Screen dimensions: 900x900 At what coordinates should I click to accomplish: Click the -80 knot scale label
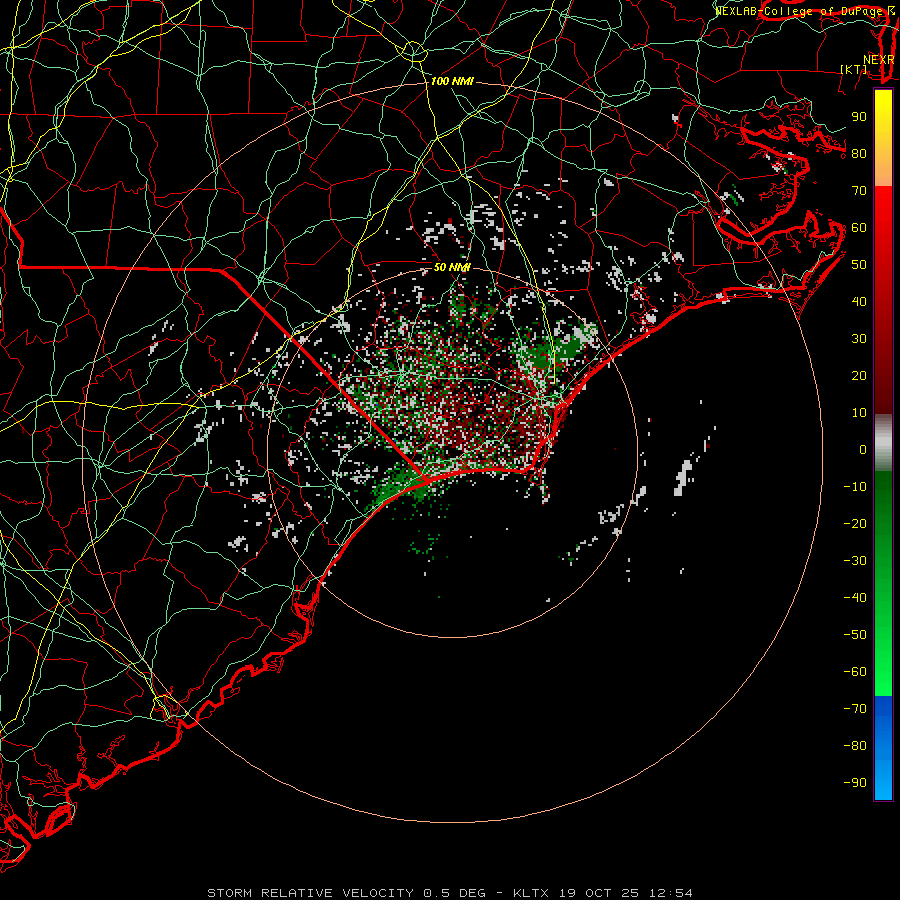coord(855,746)
